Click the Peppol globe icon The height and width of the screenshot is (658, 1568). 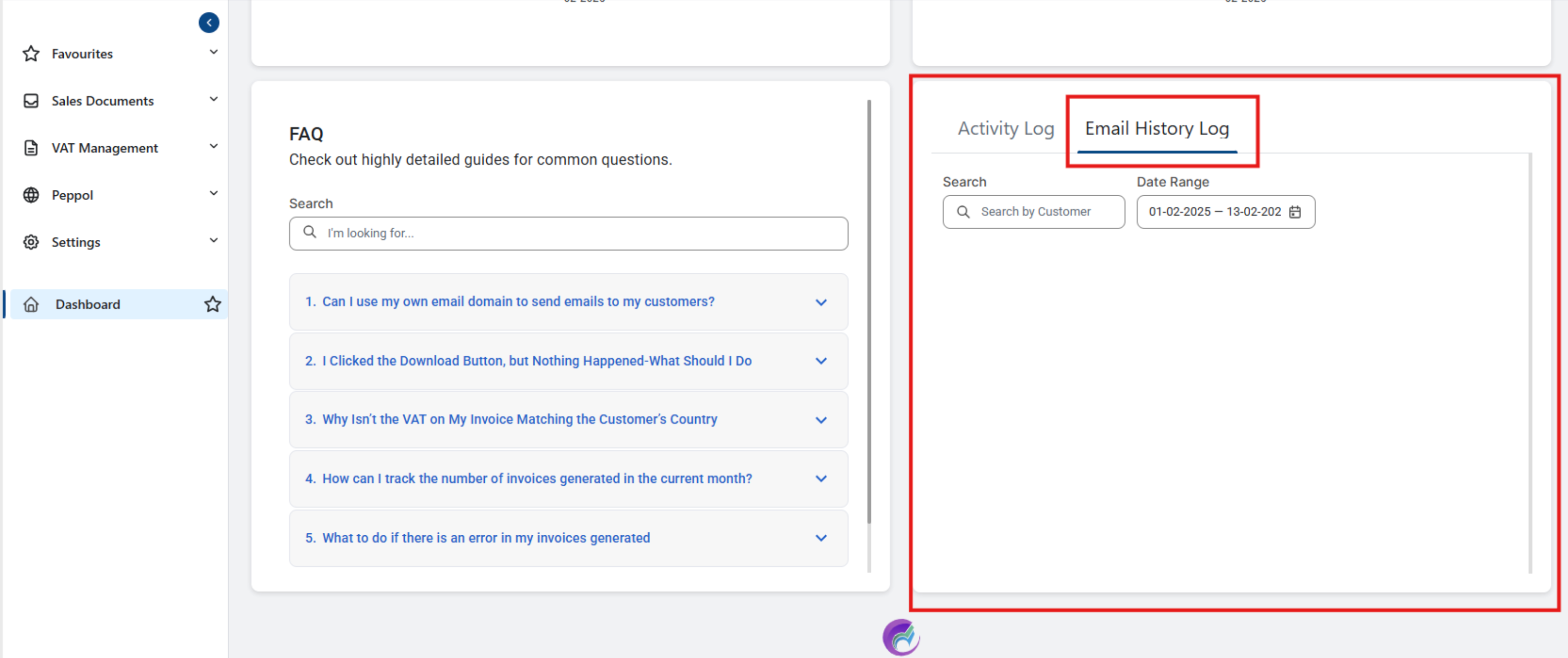31,195
